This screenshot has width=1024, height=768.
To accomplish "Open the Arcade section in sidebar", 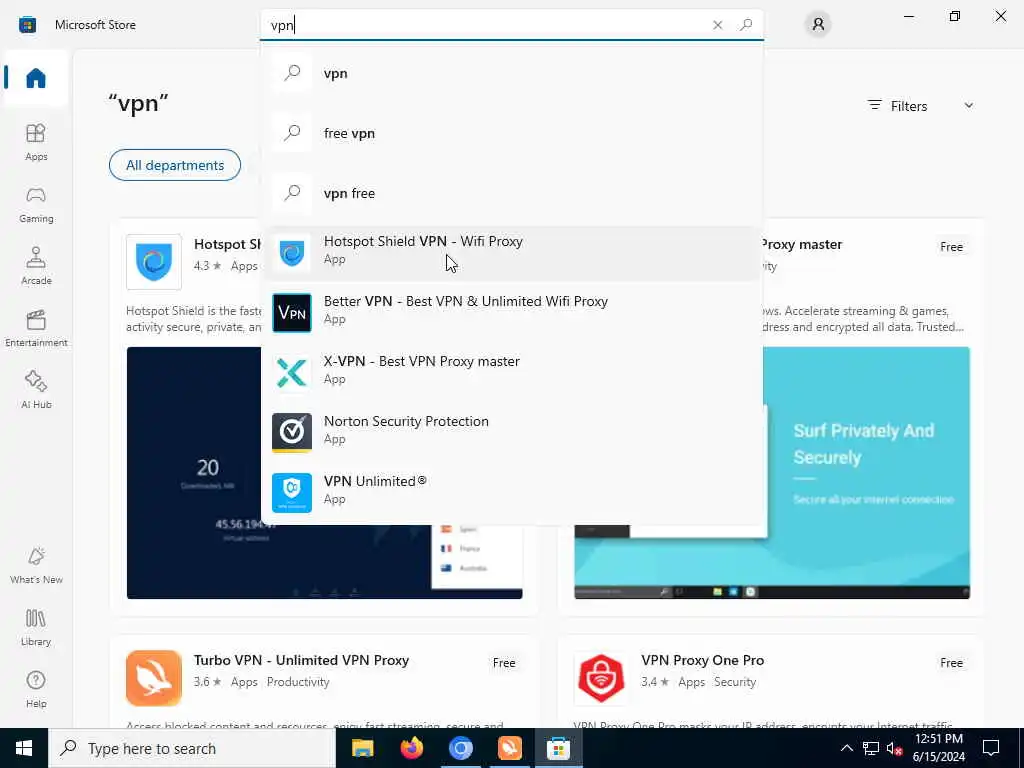I will (x=36, y=266).
